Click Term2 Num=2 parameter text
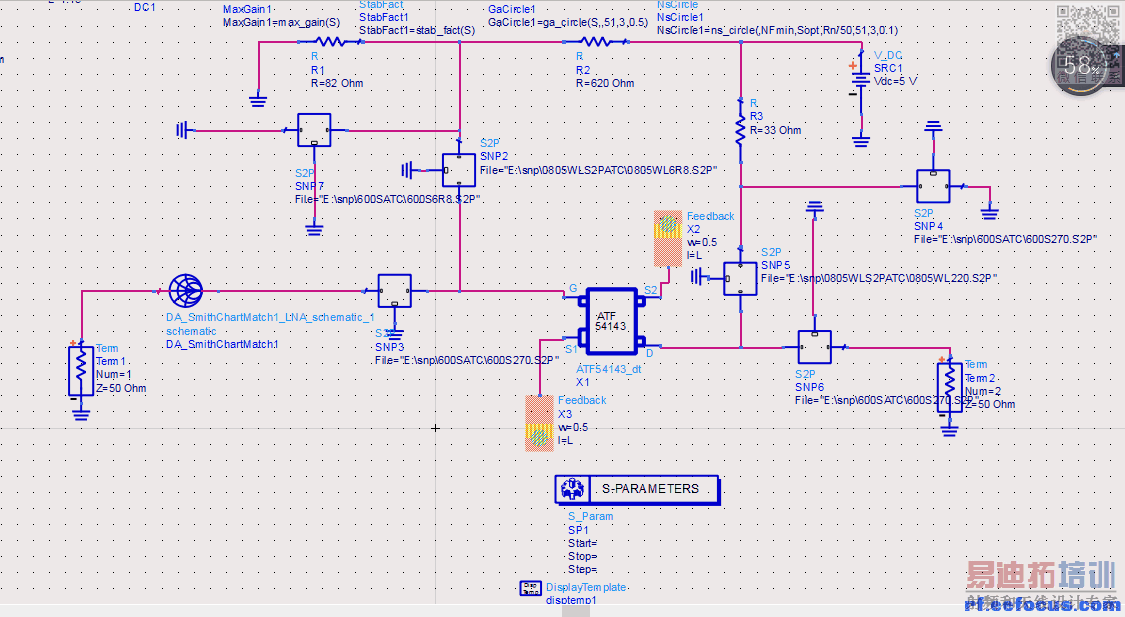The image size is (1125, 617). pos(983,392)
